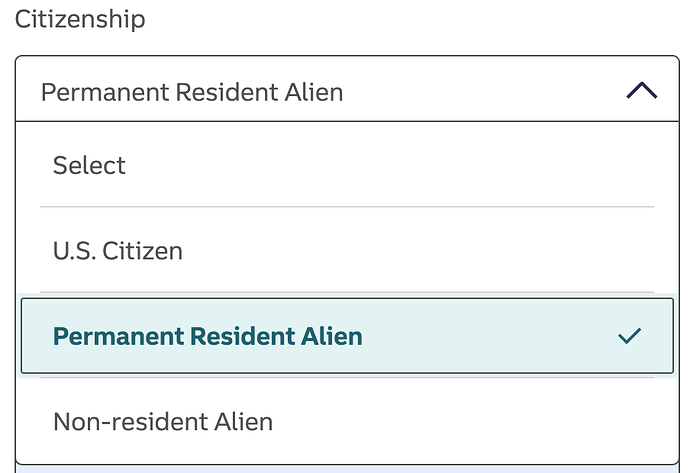The height and width of the screenshot is (473, 690).
Task: Click the chevron arrow to collapse Citizenship dropdown
Action: click(x=641, y=92)
